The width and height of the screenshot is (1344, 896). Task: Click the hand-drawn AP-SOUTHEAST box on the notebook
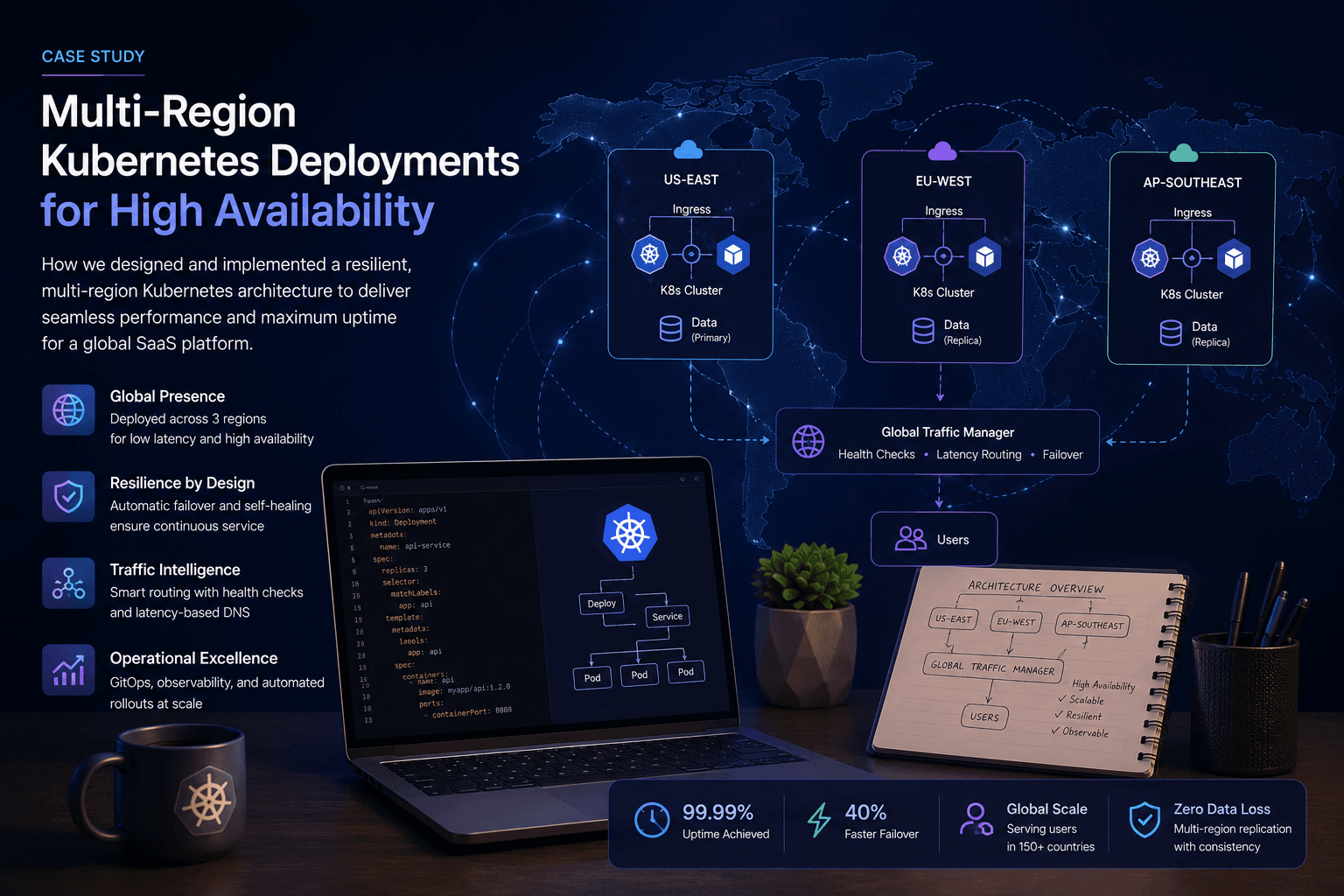[x=1092, y=625]
